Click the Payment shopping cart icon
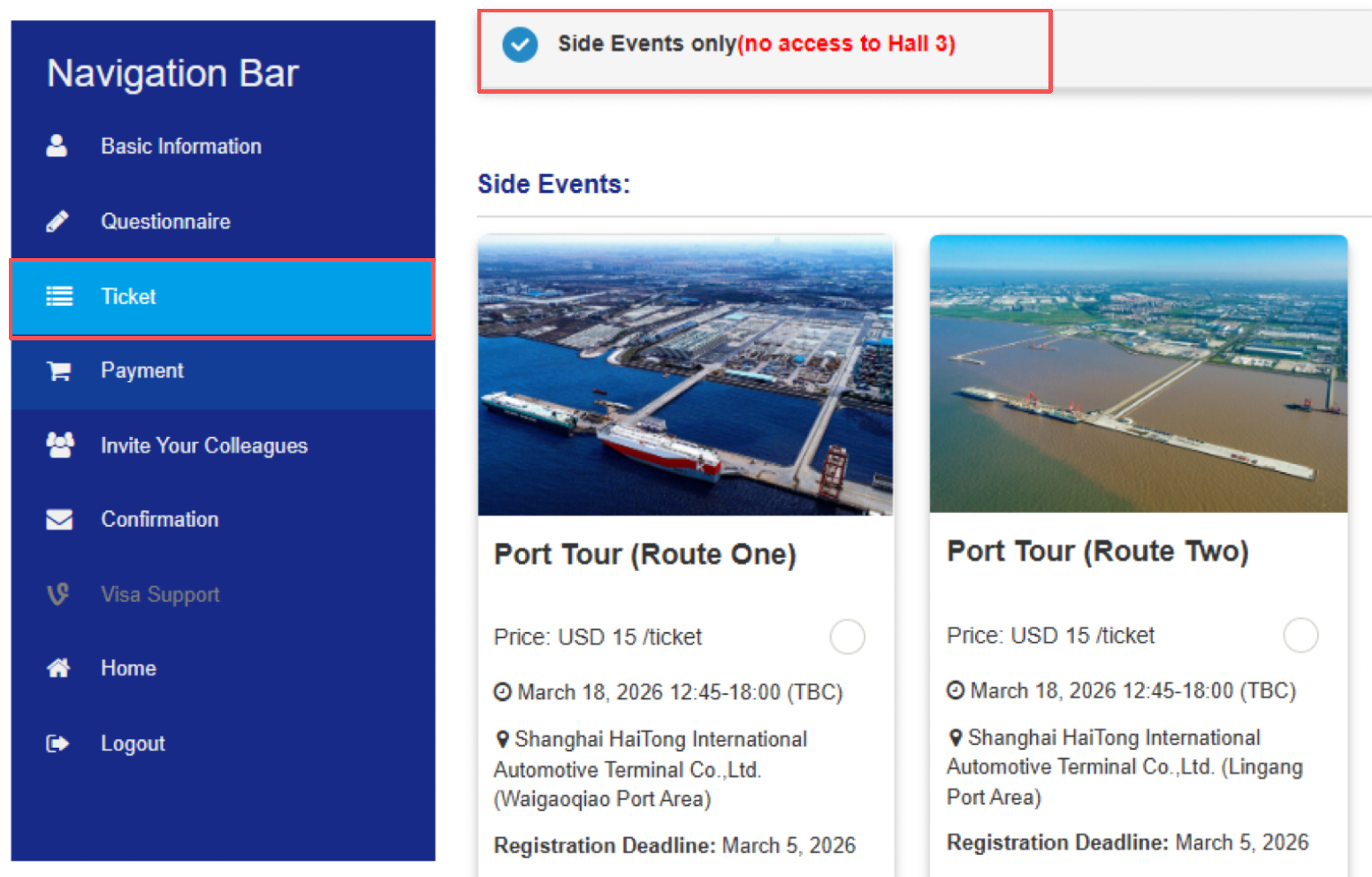 coord(59,371)
